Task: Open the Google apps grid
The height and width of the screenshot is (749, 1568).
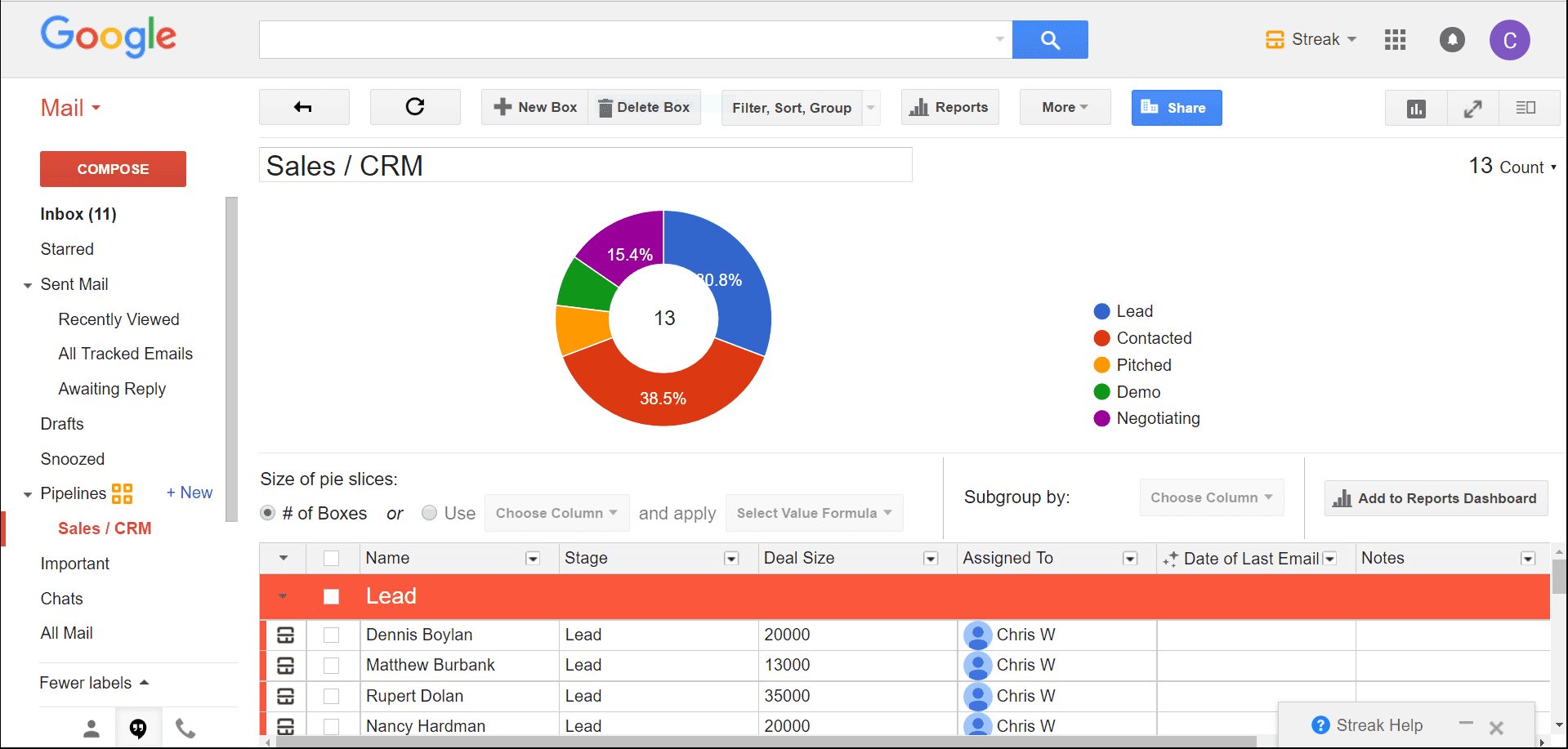Action: pyautogui.click(x=1395, y=39)
